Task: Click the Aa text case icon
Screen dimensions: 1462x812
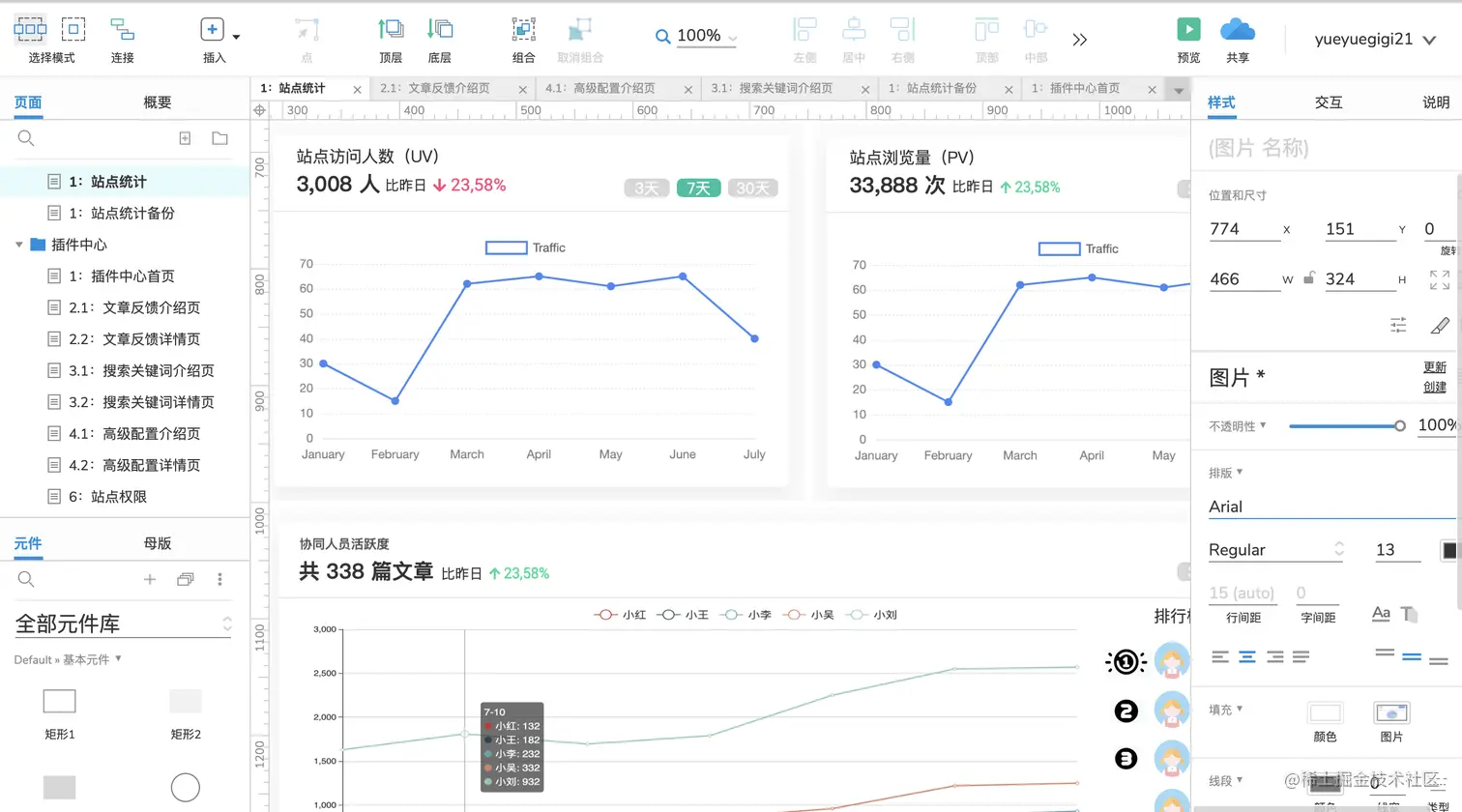Action: click(x=1381, y=613)
